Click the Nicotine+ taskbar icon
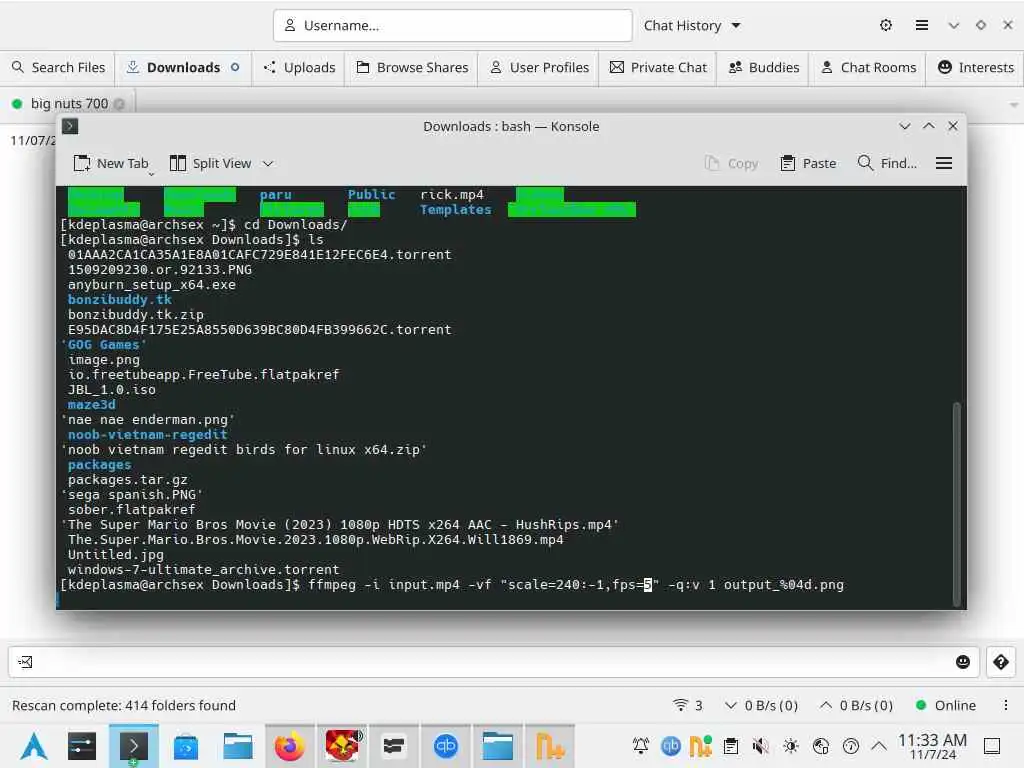This screenshot has width=1024, height=768. pos(550,746)
